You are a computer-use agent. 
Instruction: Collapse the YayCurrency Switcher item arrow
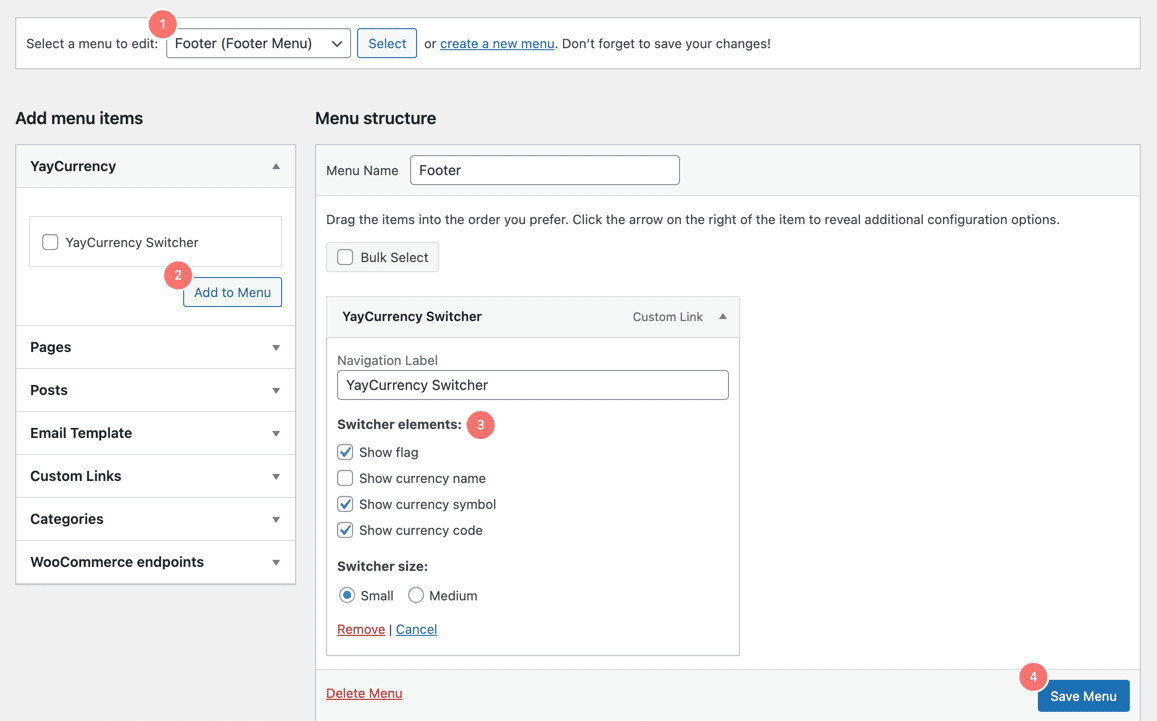722,317
